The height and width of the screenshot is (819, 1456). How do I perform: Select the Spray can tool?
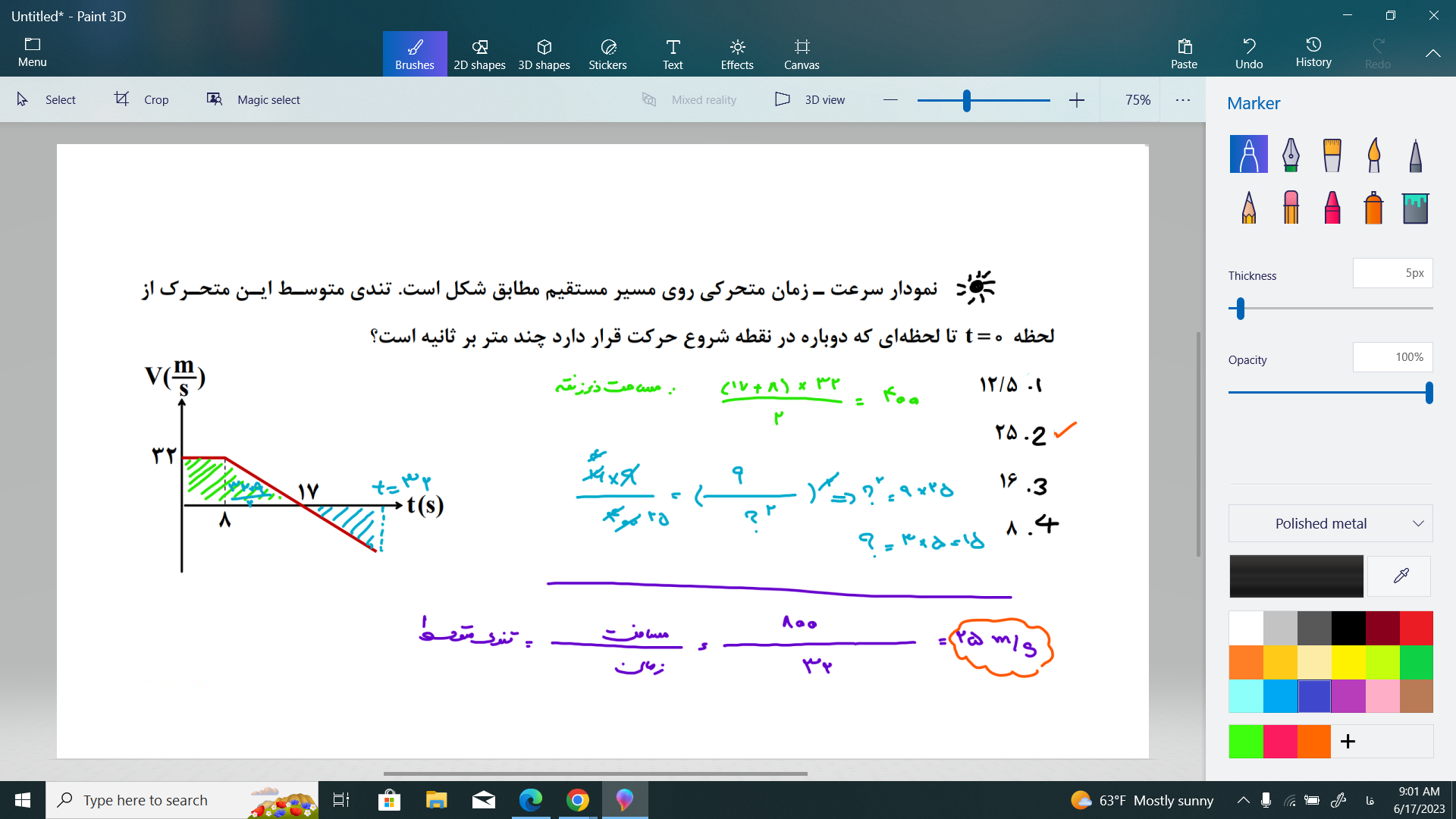(1374, 206)
